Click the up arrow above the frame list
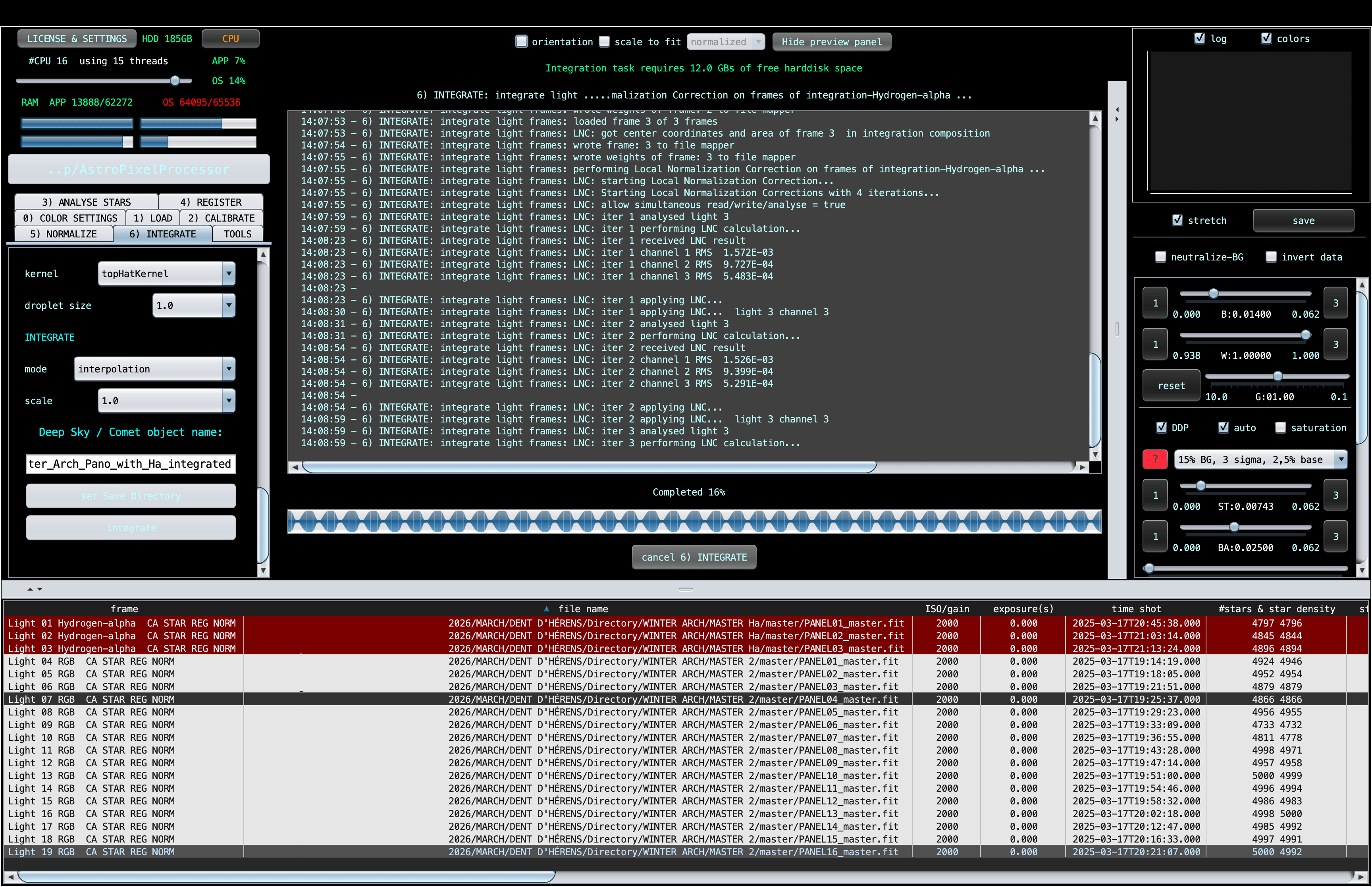The width and height of the screenshot is (1372, 887). click(30, 589)
